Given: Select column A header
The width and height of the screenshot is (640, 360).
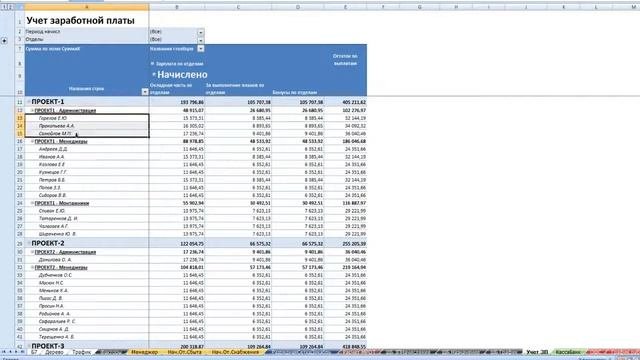Looking at the screenshot, I should pyautogui.click(x=87, y=7).
